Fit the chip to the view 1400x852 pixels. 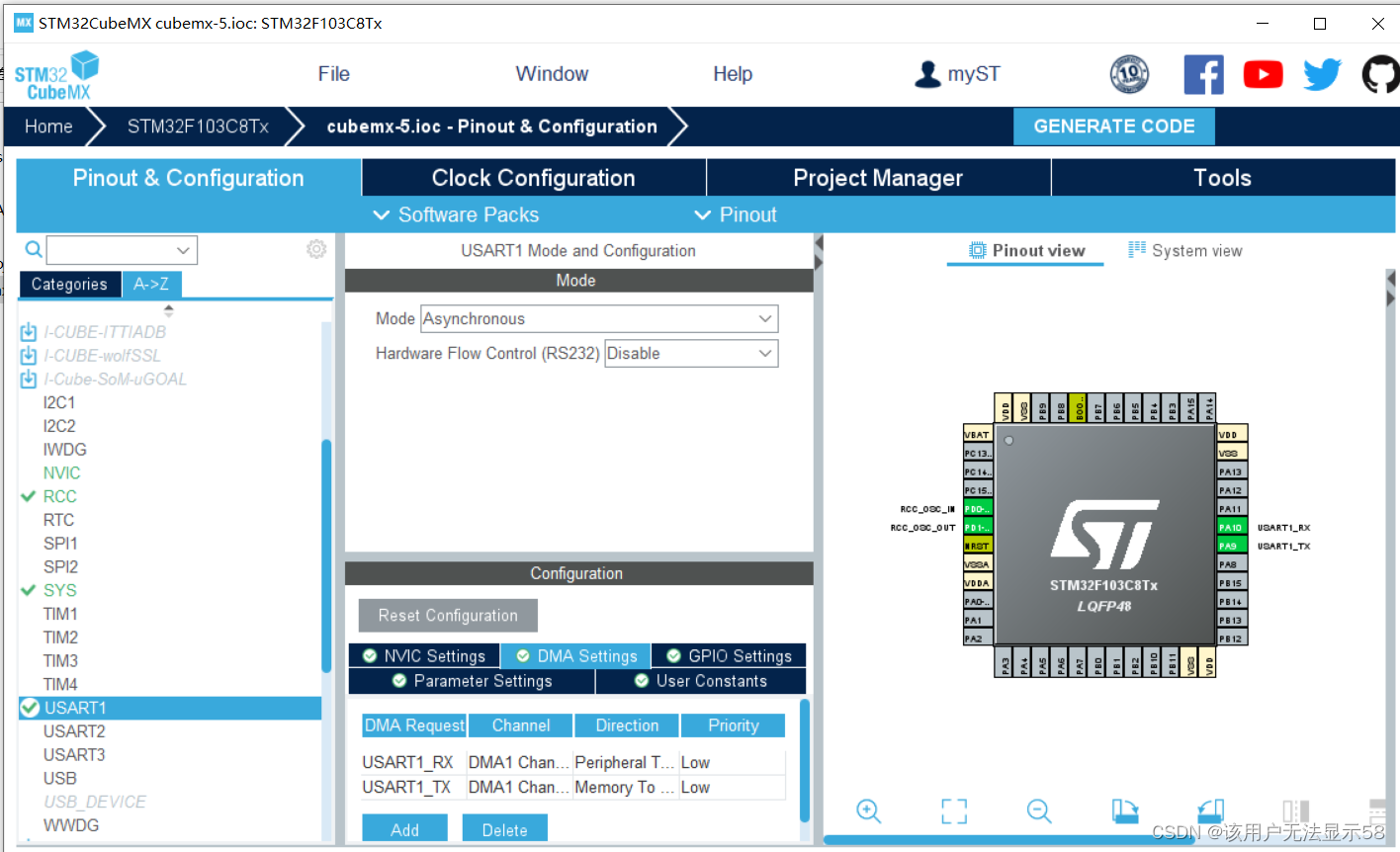[x=954, y=811]
